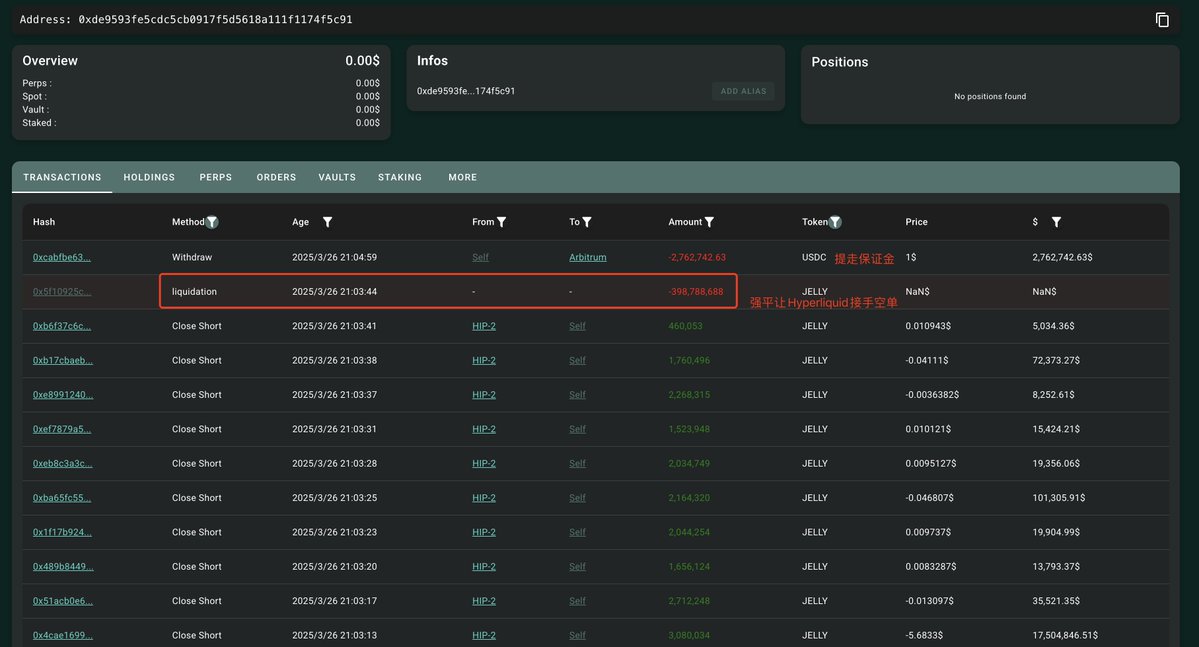1199x647 pixels.
Task: Click the Overview total 0.00$
Action: pos(362,60)
